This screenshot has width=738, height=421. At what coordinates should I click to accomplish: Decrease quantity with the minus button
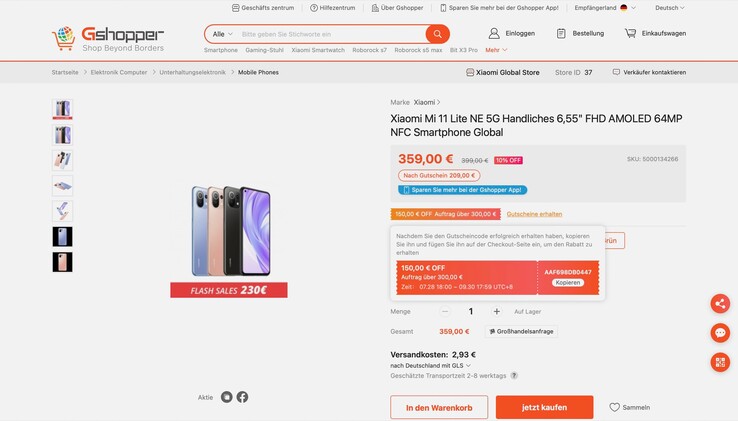pos(445,311)
